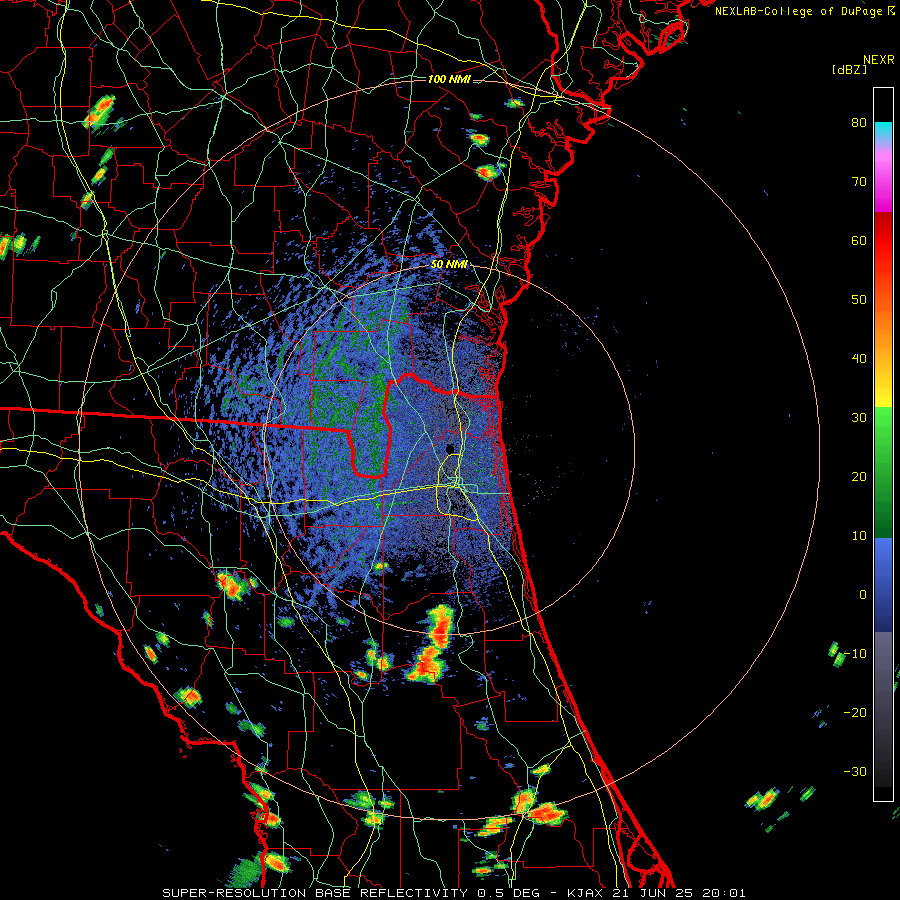Select the 60 value on dBZ scale
This screenshot has height=900, width=900.
pos(859,240)
